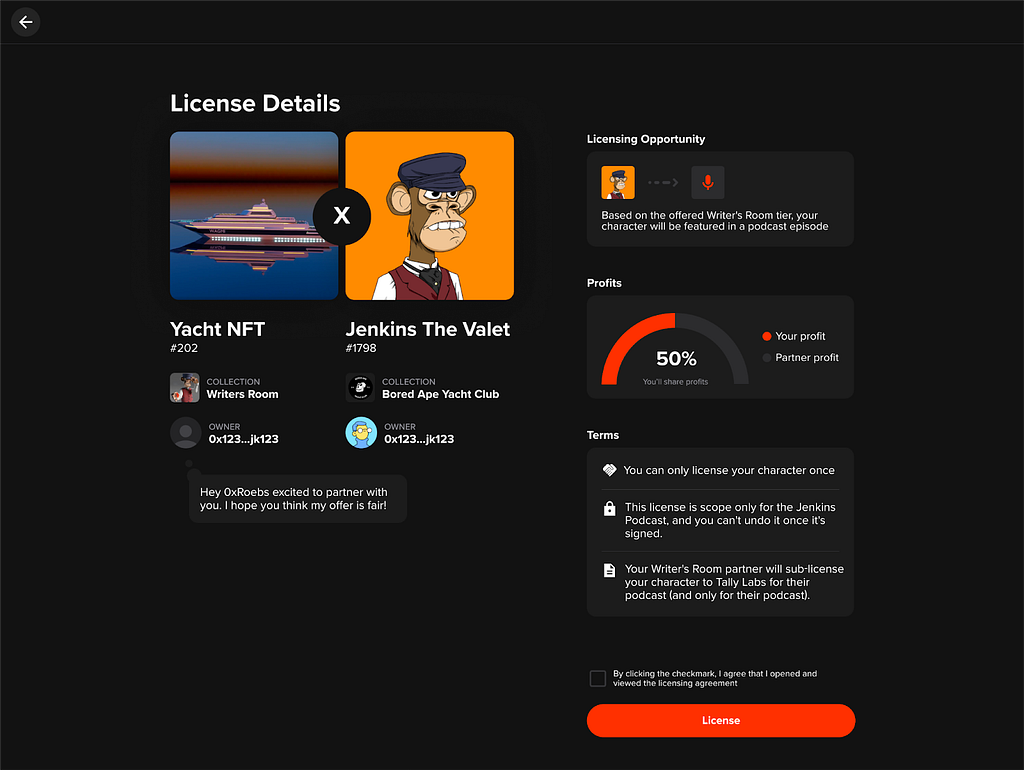Click the dark Partner profit legend dot
The image size is (1024, 770).
coord(767,358)
